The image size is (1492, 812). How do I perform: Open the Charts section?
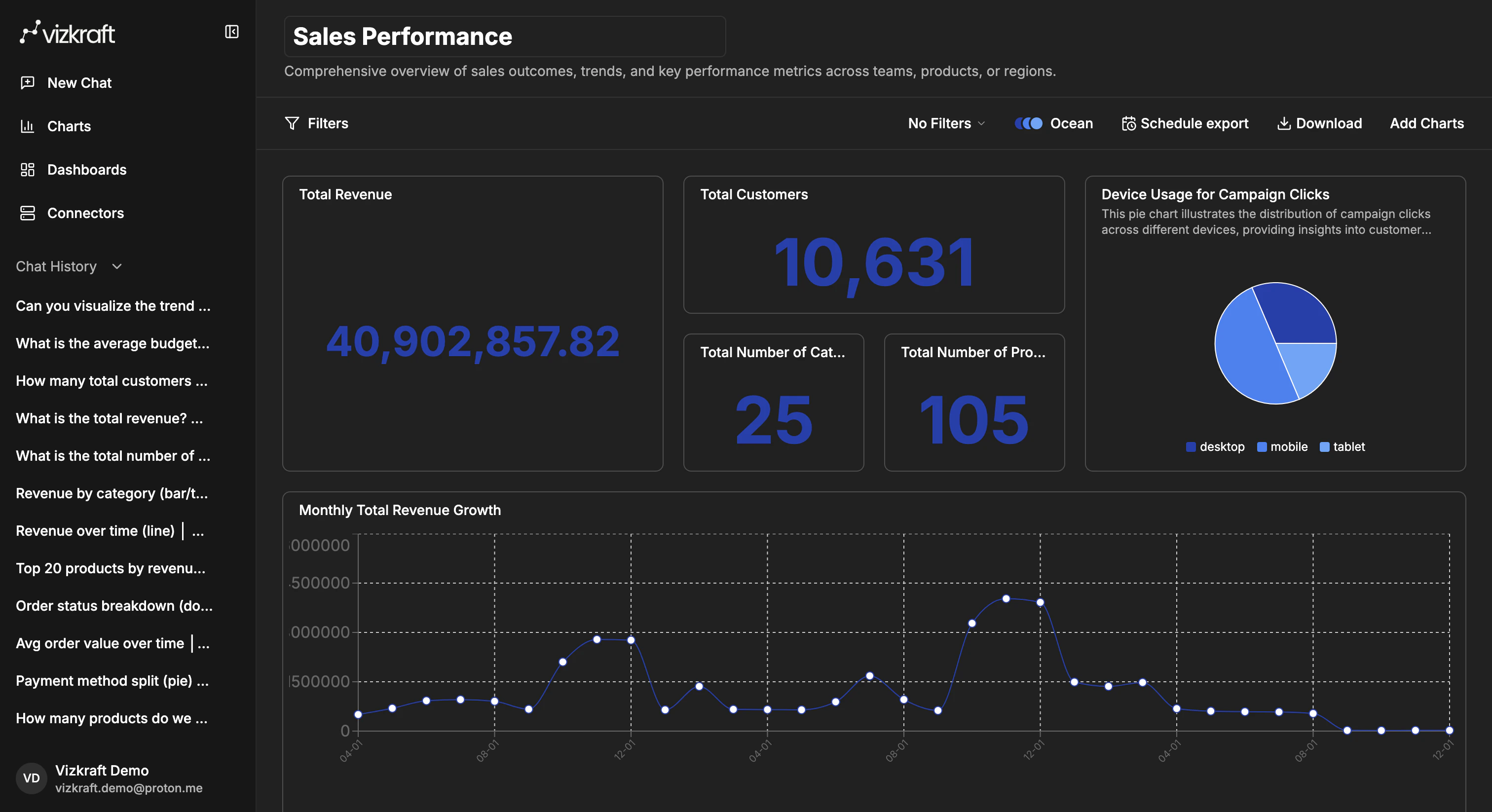[x=69, y=126]
